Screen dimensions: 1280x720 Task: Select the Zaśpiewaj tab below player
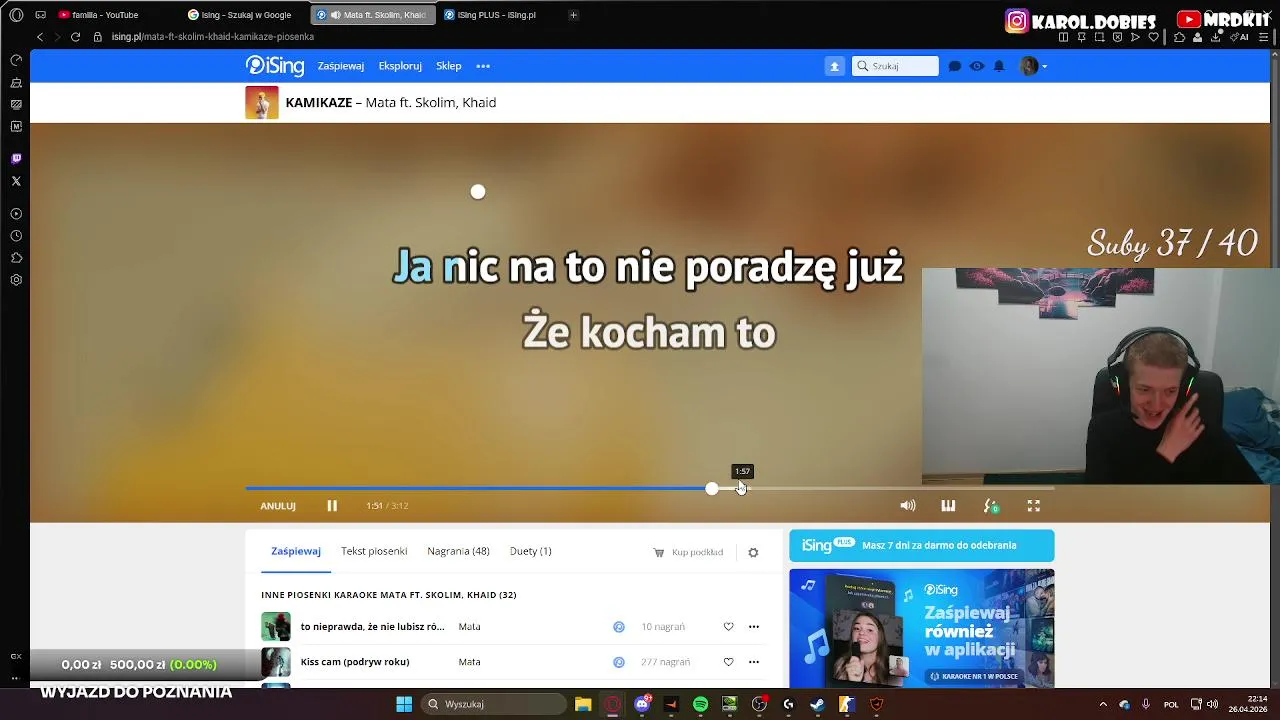296,551
